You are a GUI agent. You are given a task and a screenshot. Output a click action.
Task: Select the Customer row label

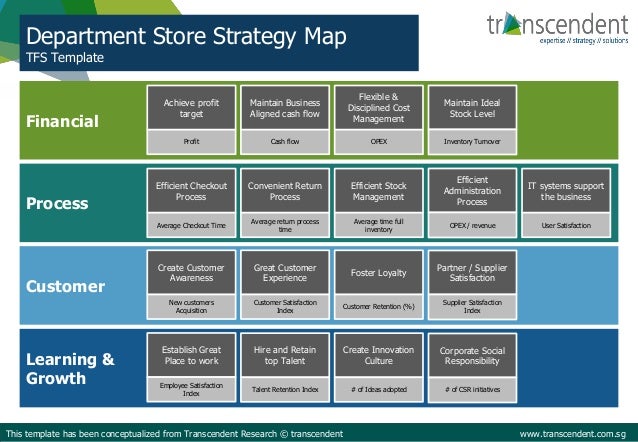coord(66,286)
